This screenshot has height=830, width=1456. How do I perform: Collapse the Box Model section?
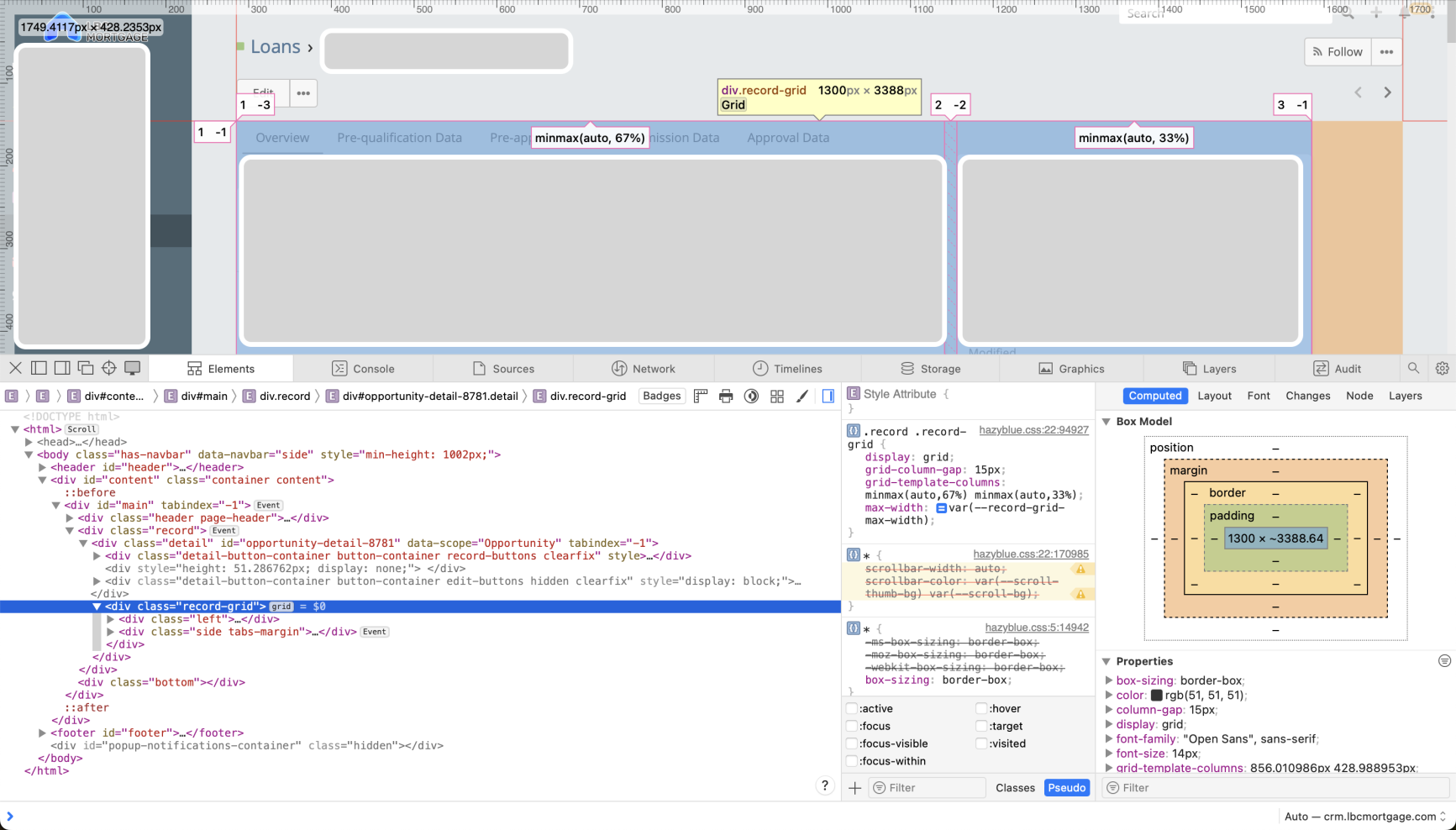coord(1106,422)
